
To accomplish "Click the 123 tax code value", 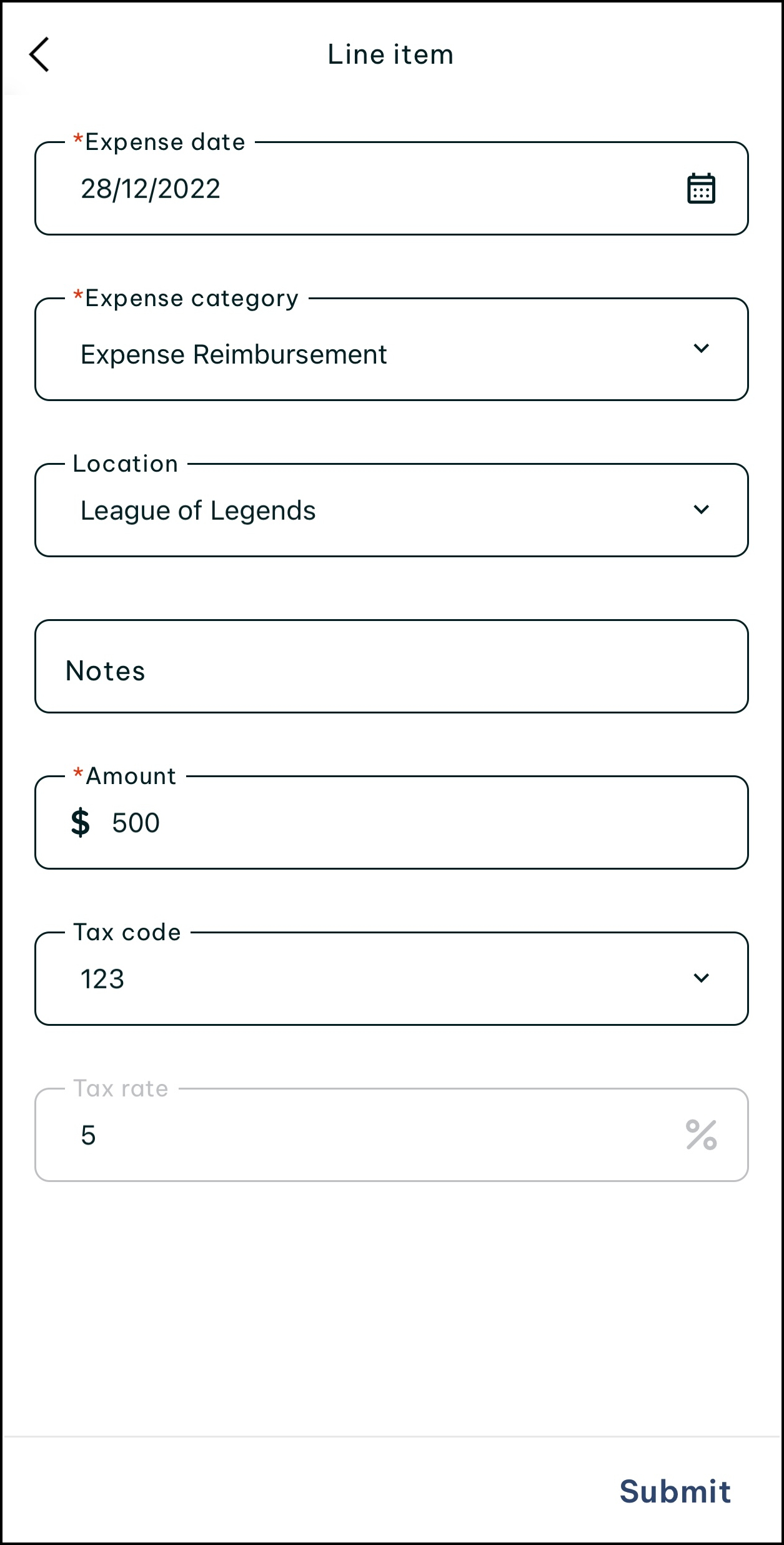I will tap(102, 979).
